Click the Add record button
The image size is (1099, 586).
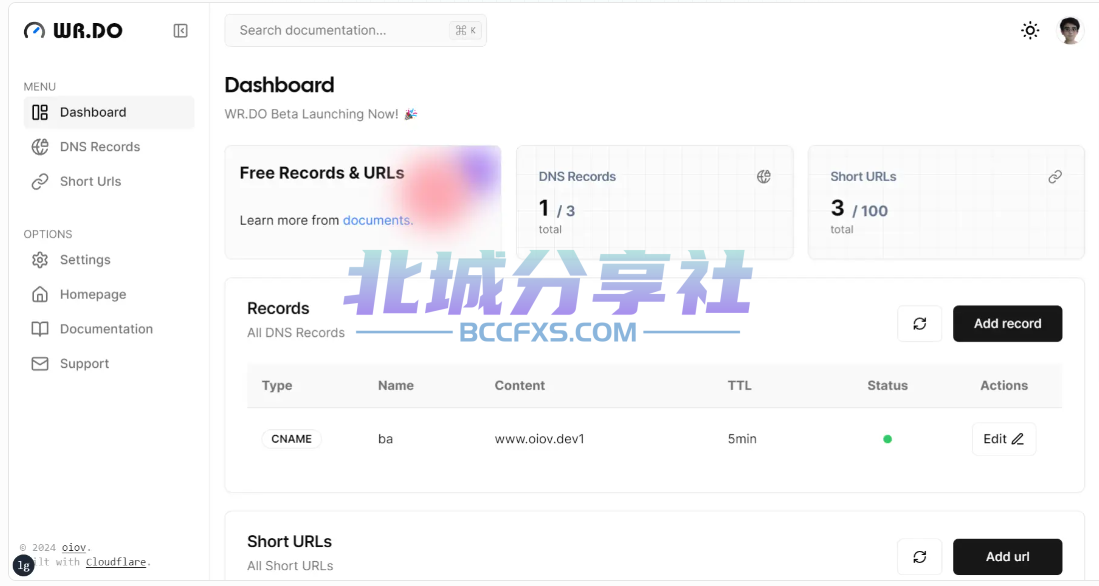1007,323
